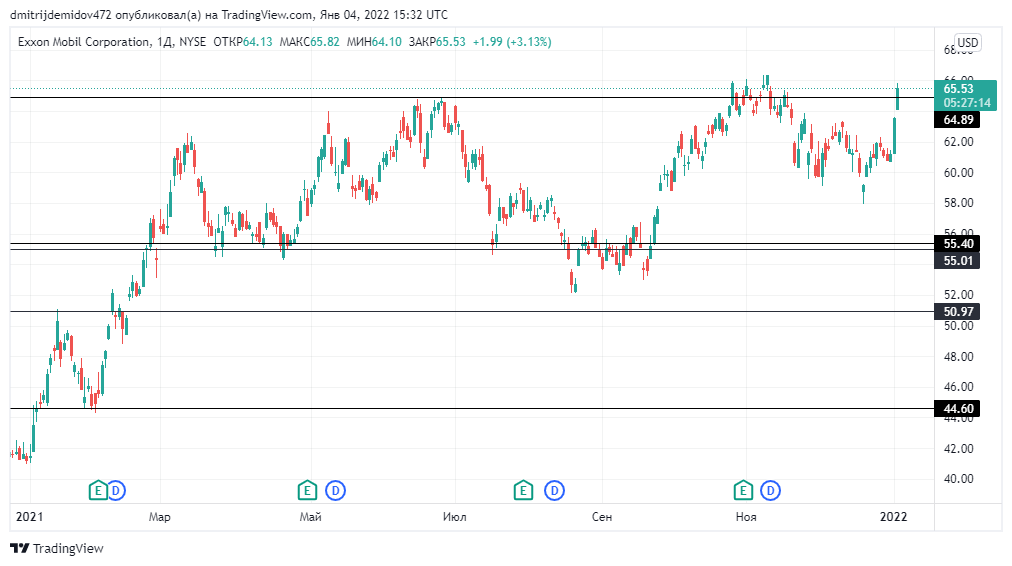Click the dividend D icon near November
1012x566 pixels.
pos(771,490)
